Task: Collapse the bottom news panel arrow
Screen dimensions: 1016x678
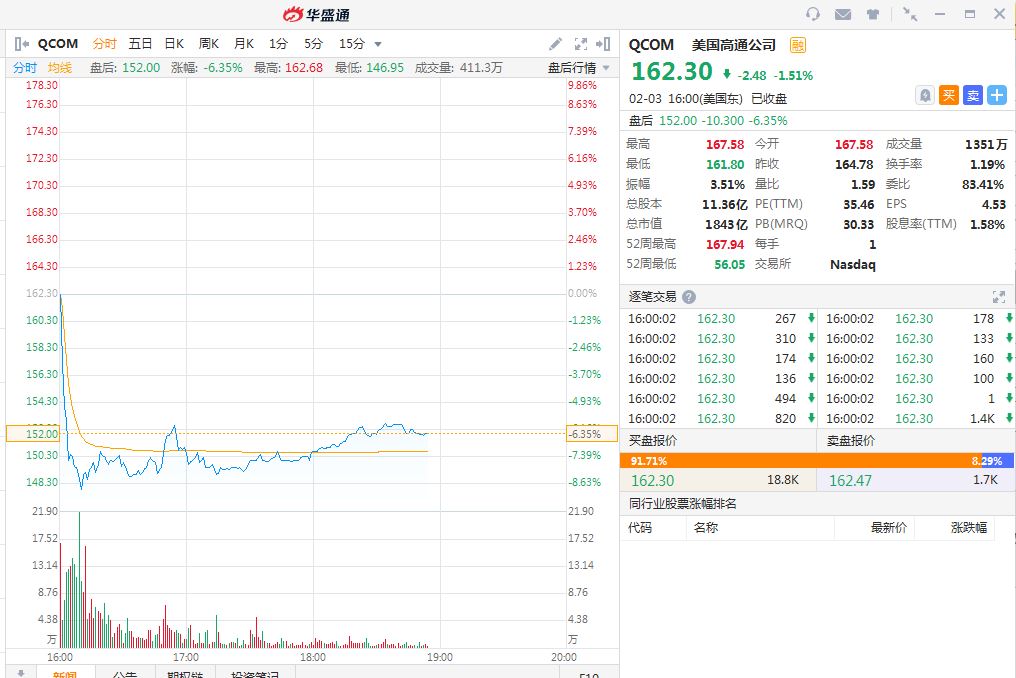Action: pyautogui.click(x=21, y=673)
